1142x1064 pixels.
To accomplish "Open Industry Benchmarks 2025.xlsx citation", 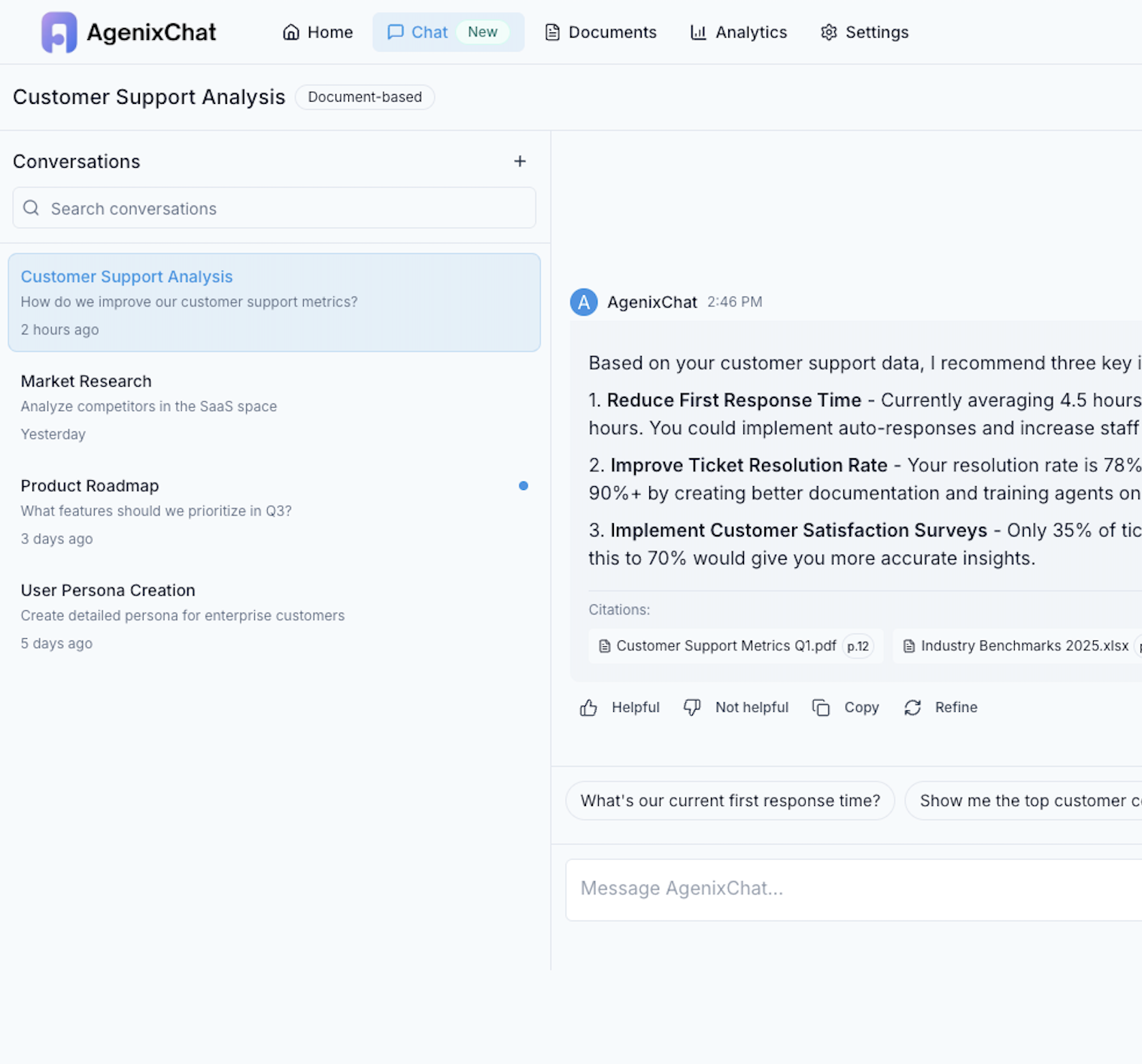I will (1017, 646).
